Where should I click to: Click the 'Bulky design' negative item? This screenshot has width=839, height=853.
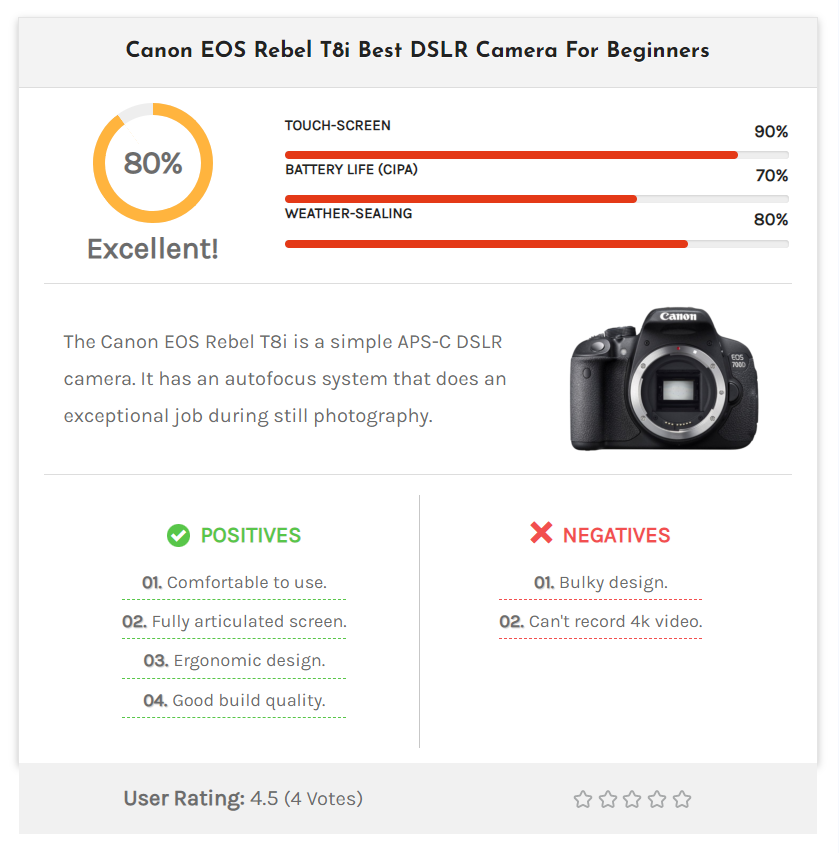[x=600, y=582]
